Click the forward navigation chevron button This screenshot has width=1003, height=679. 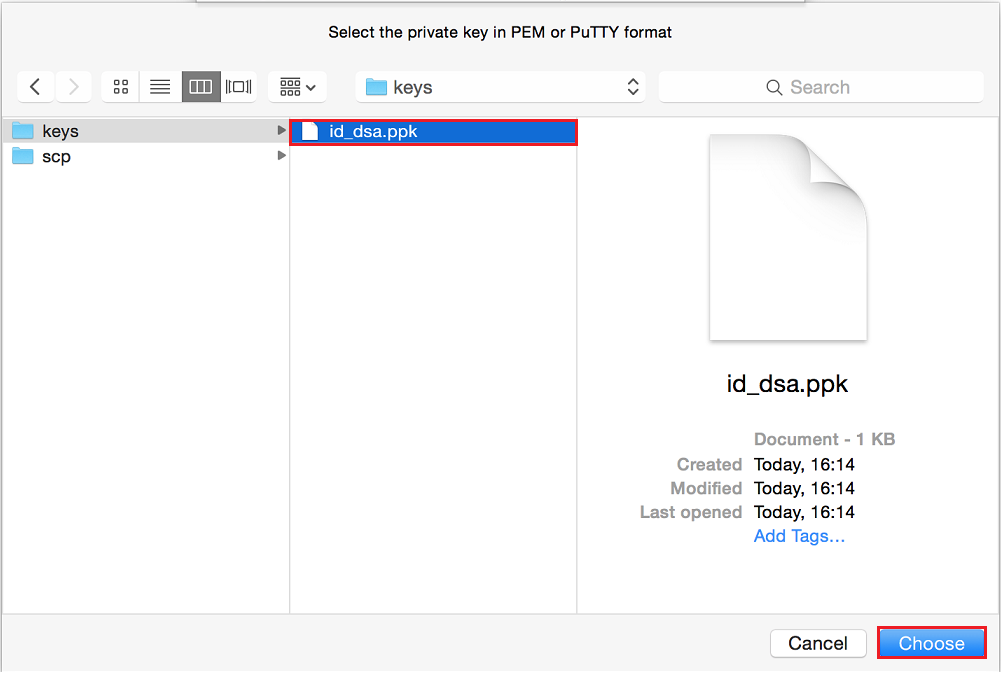click(74, 87)
